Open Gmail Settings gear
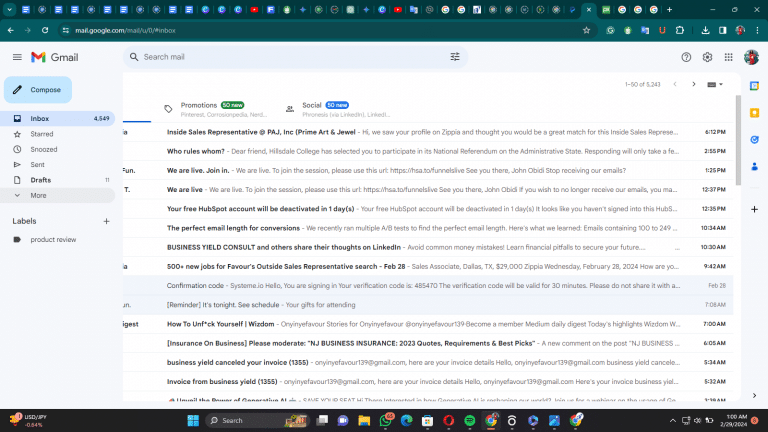768x432 pixels. pyautogui.click(x=707, y=57)
